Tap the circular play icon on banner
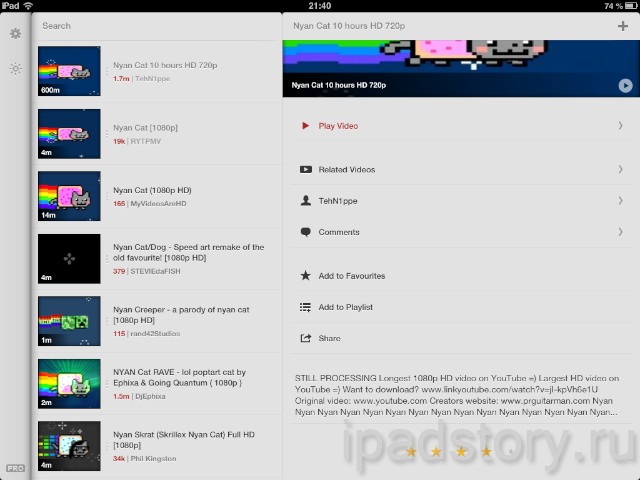 click(x=625, y=85)
